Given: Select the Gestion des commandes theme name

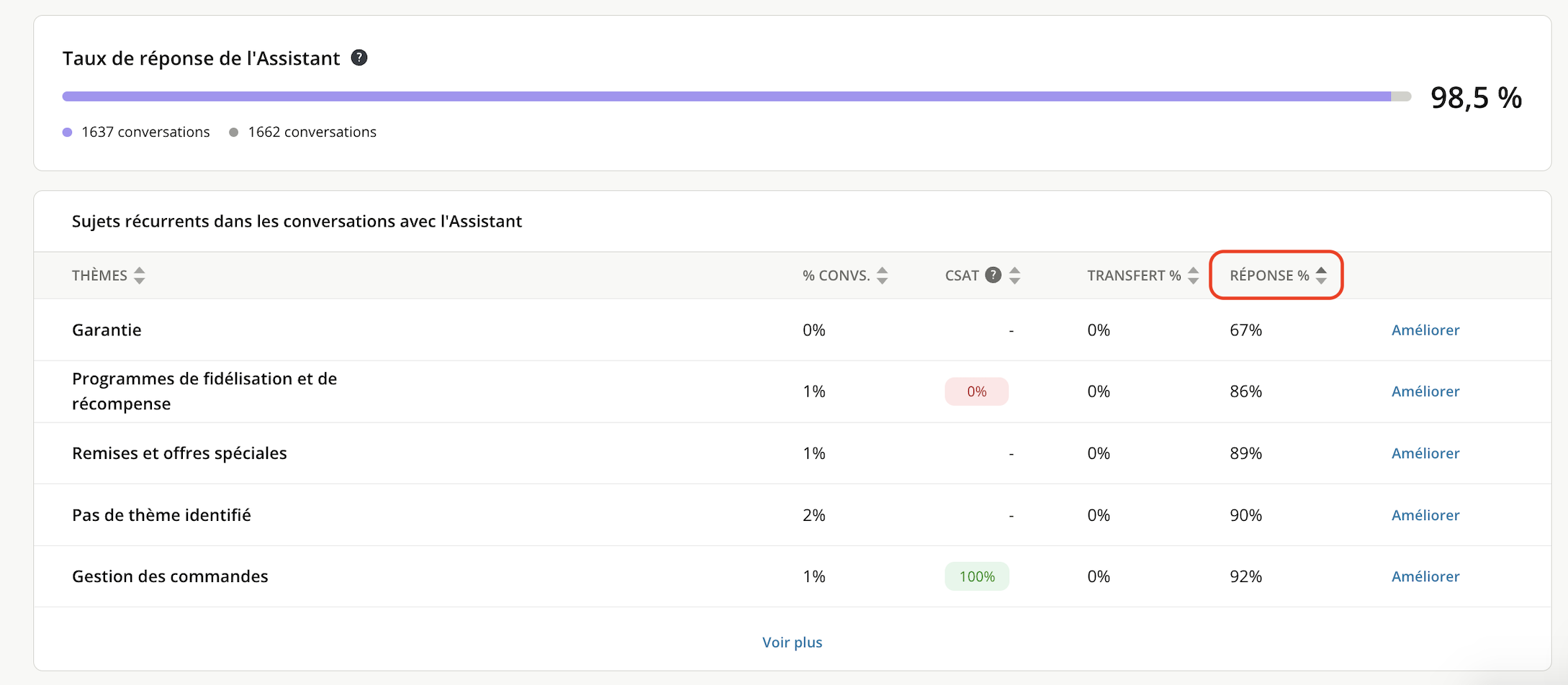Looking at the screenshot, I should [170, 576].
